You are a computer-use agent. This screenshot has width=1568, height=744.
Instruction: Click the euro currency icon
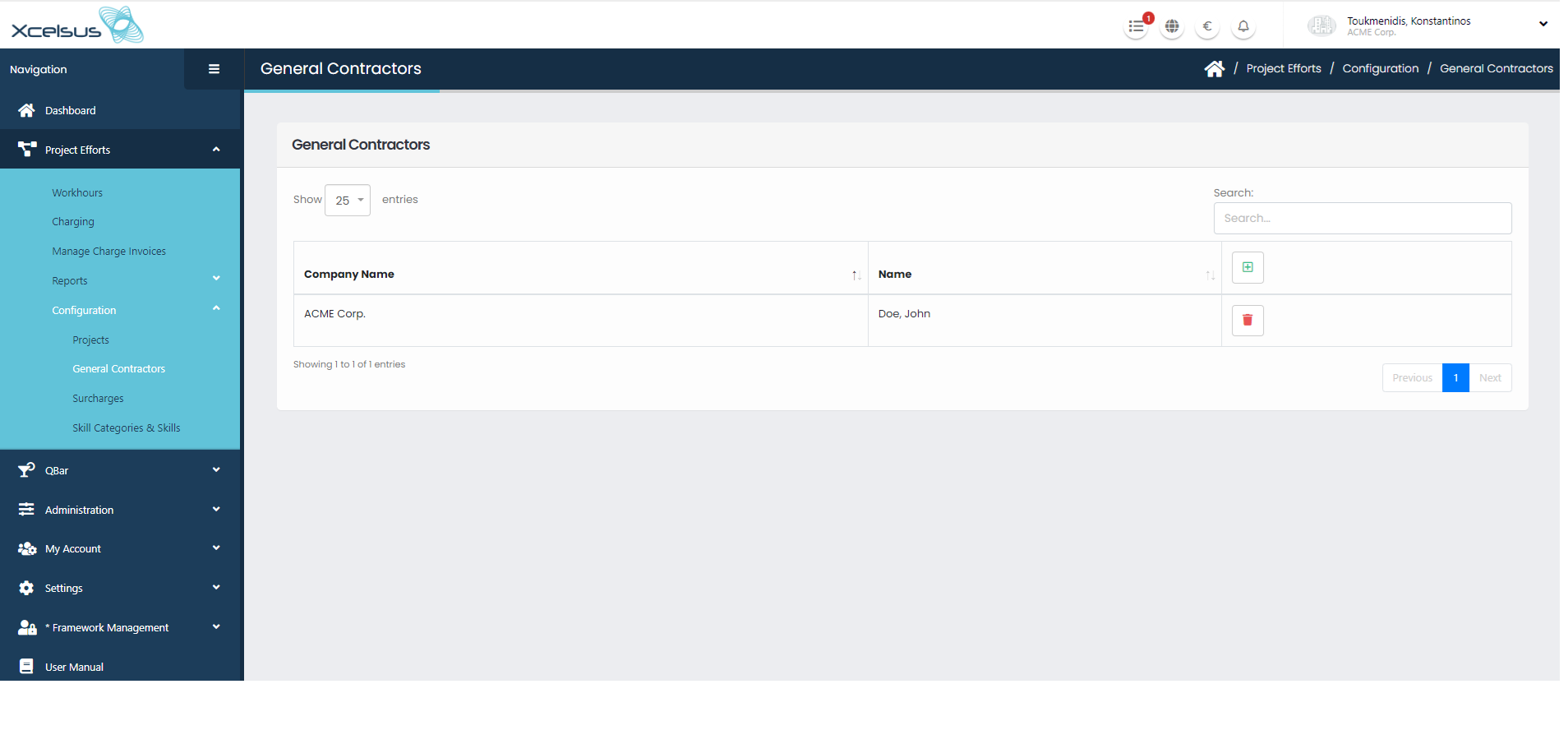(x=1207, y=27)
